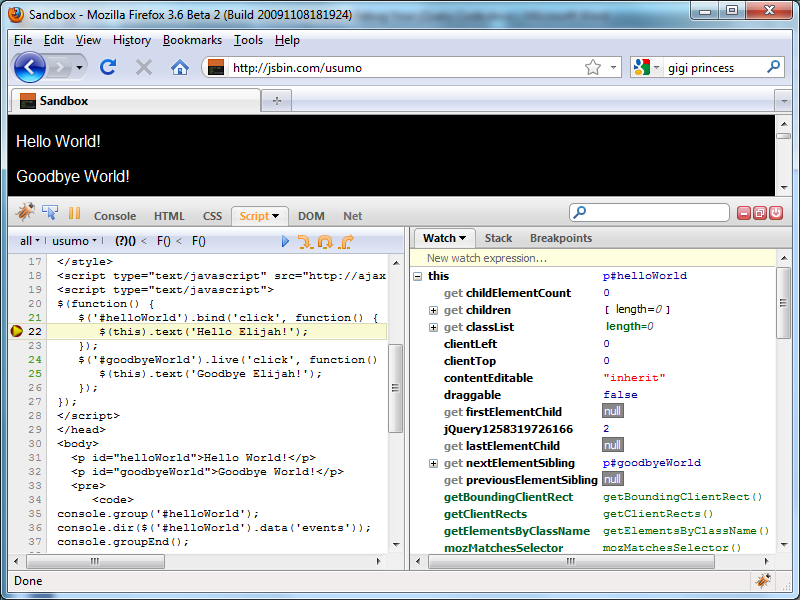Minimize Firebug with the red minus icon

point(744,213)
